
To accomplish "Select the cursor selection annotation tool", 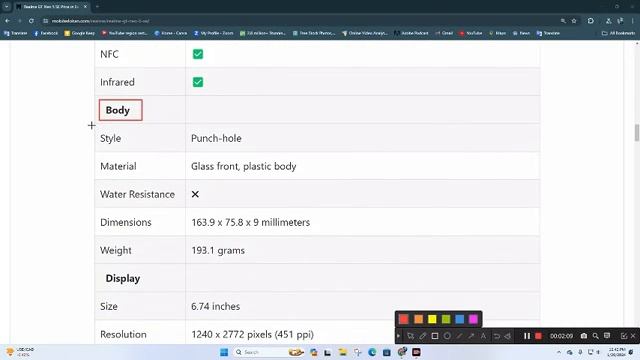I will coord(411,336).
